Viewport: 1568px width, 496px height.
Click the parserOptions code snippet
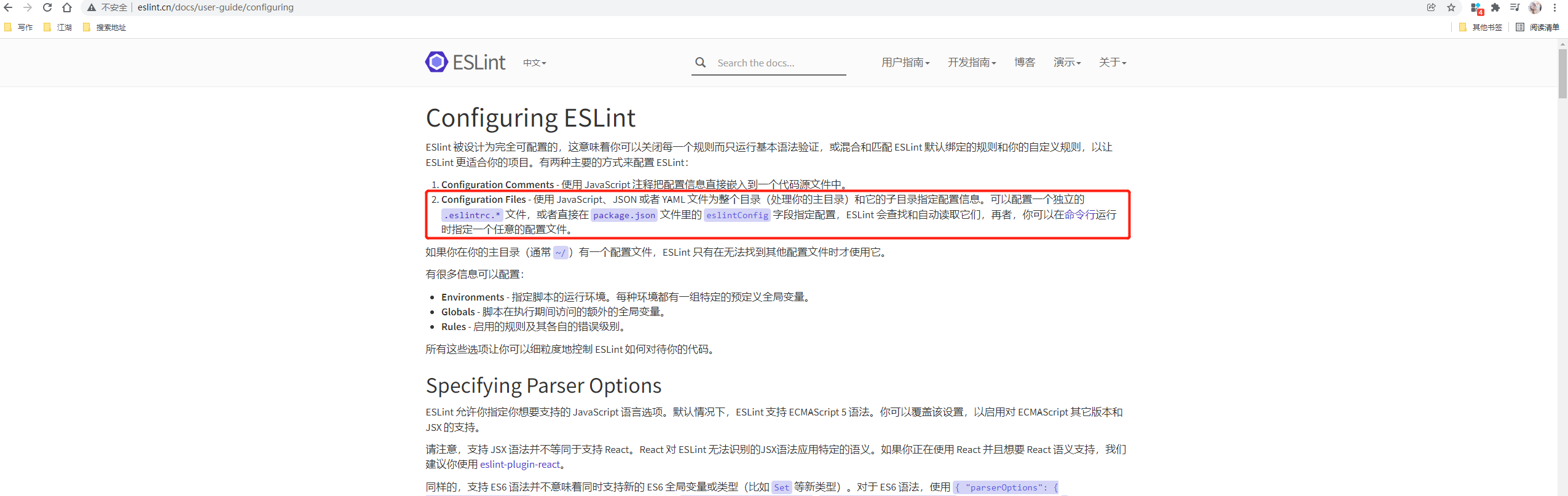pos(1006,487)
